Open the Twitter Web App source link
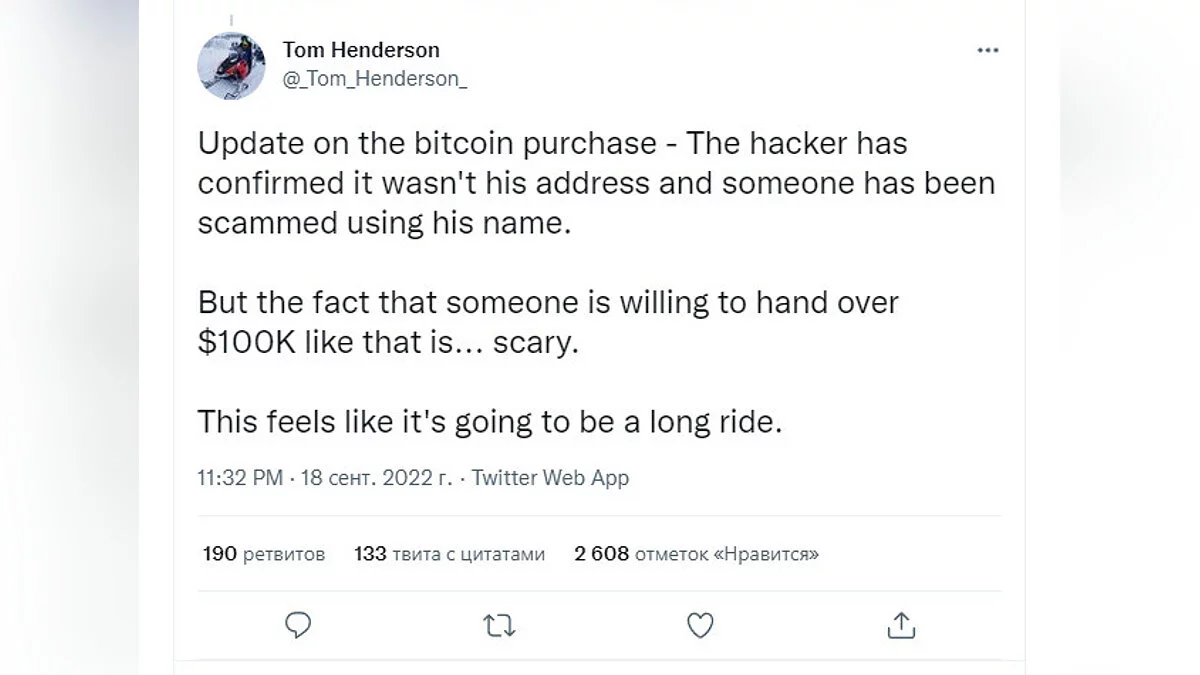 (x=550, y=478)
